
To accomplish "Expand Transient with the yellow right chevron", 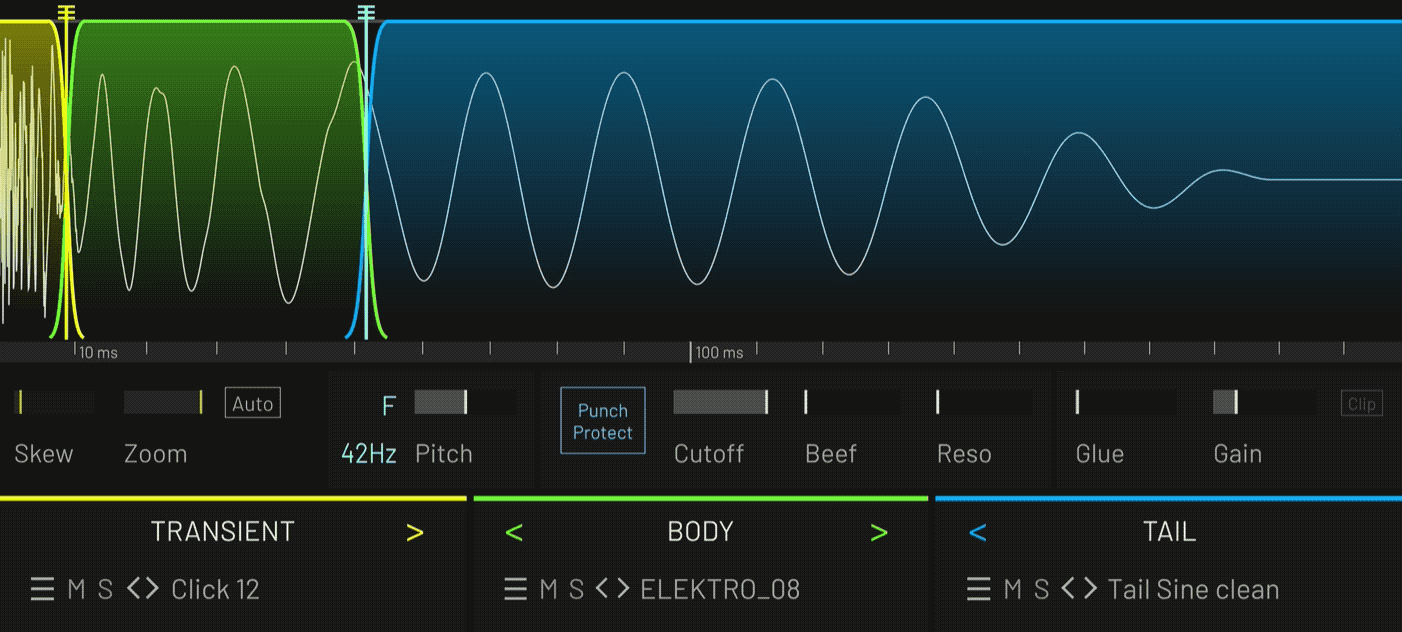I will [x=415, y=532].
